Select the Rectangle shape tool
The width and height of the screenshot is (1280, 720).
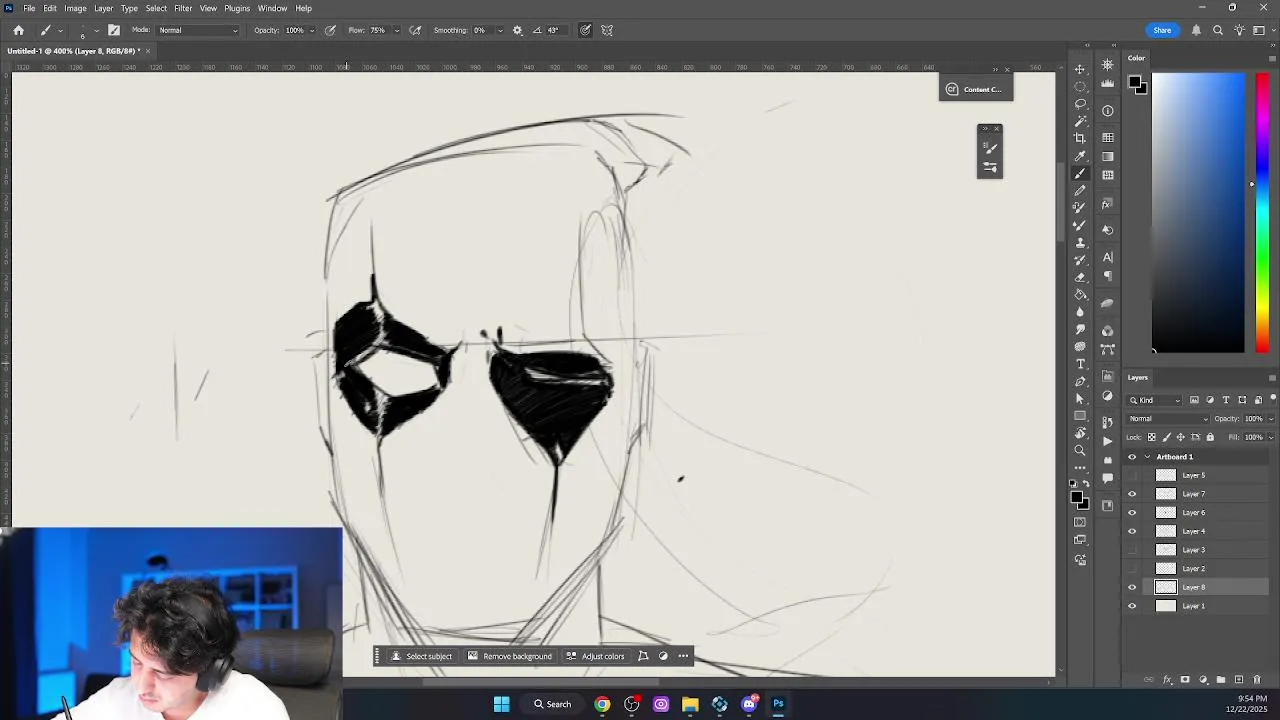[1080, 416]
